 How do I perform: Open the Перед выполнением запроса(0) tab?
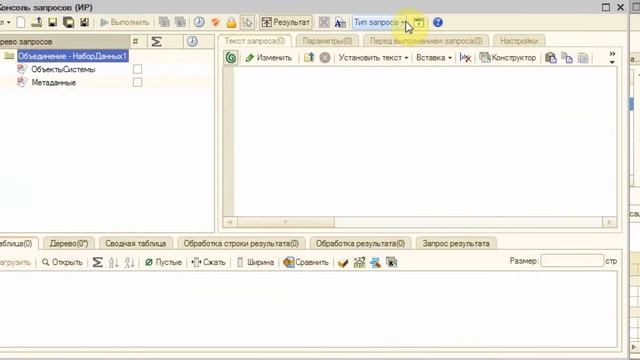click(426, 41)
